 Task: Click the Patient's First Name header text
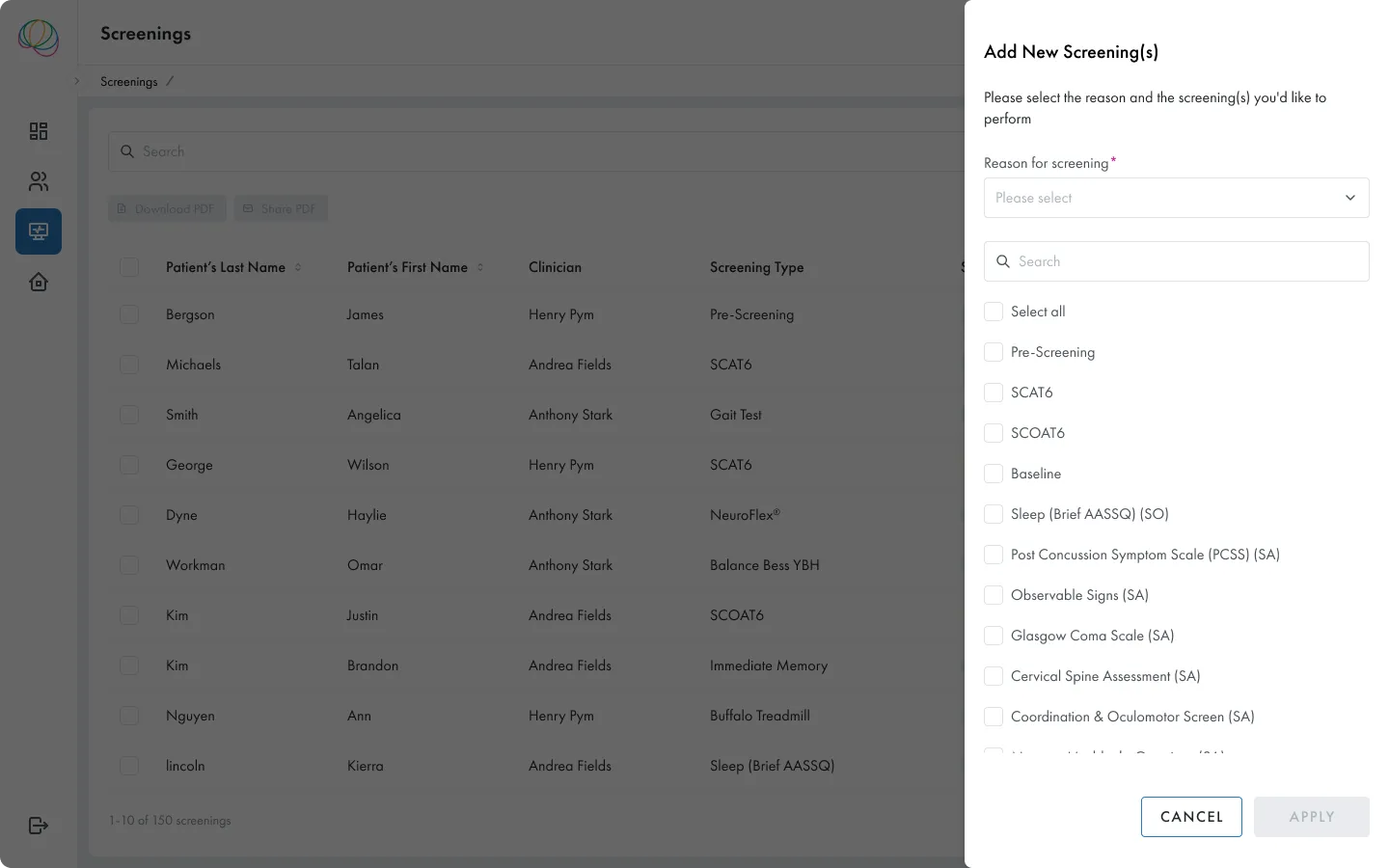[407, 267]
